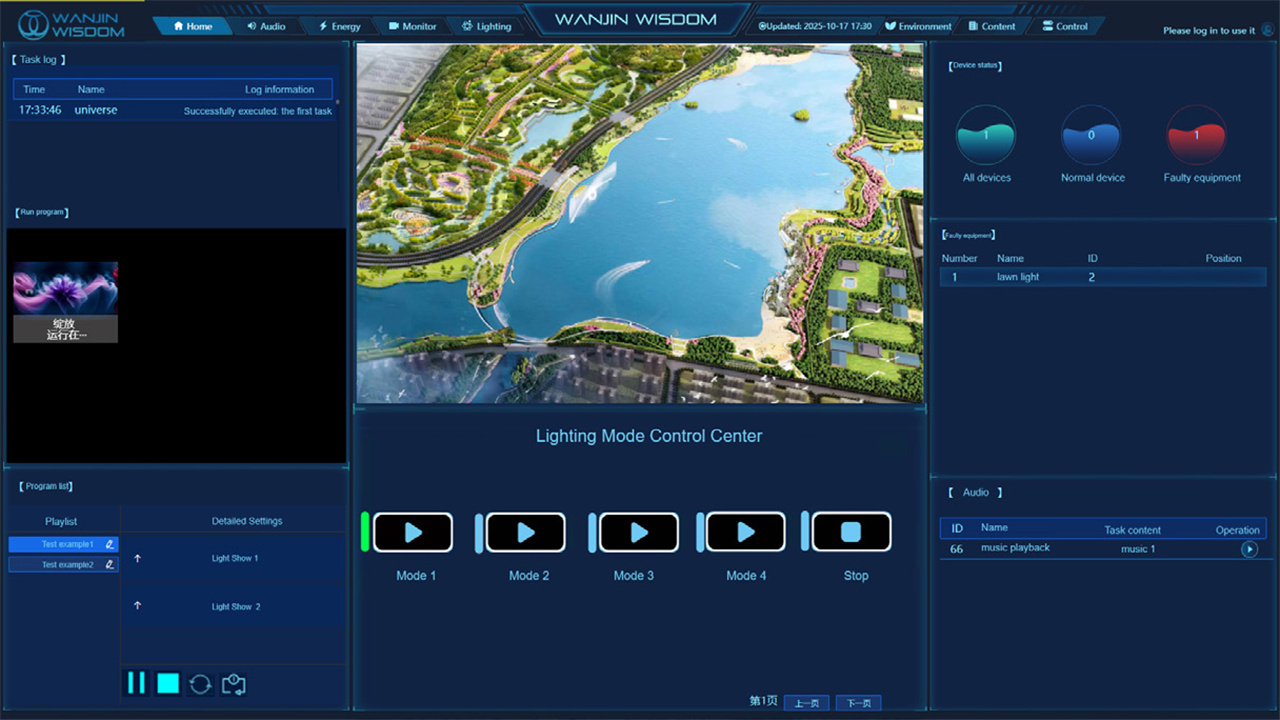Edit Test example1 using its pencil icon
Image resolution: width=1280 pixels, height=720 pixels.
tap(110, 544)
